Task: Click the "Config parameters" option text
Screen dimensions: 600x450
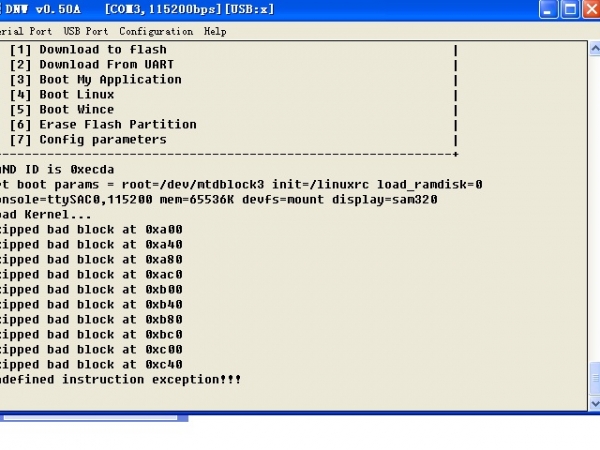Action: tap(102, 139)
